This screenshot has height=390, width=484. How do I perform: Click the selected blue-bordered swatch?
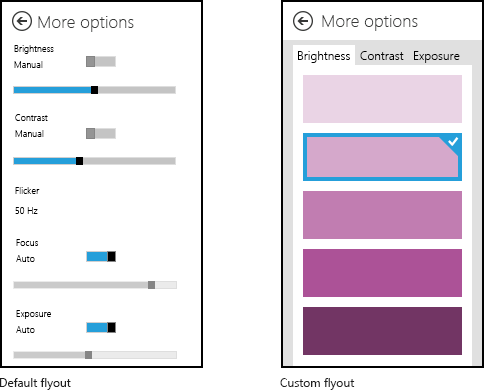382,157
